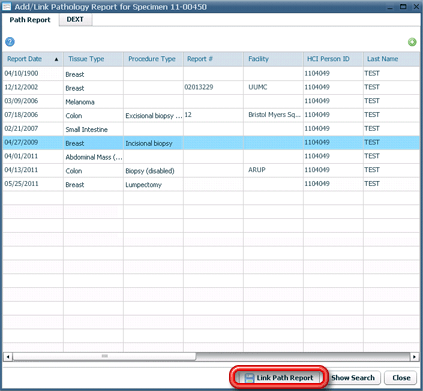Click the Biopsy (disabled) procedure cell
This screenshot has height=391, width=423.
coord(153,171)
